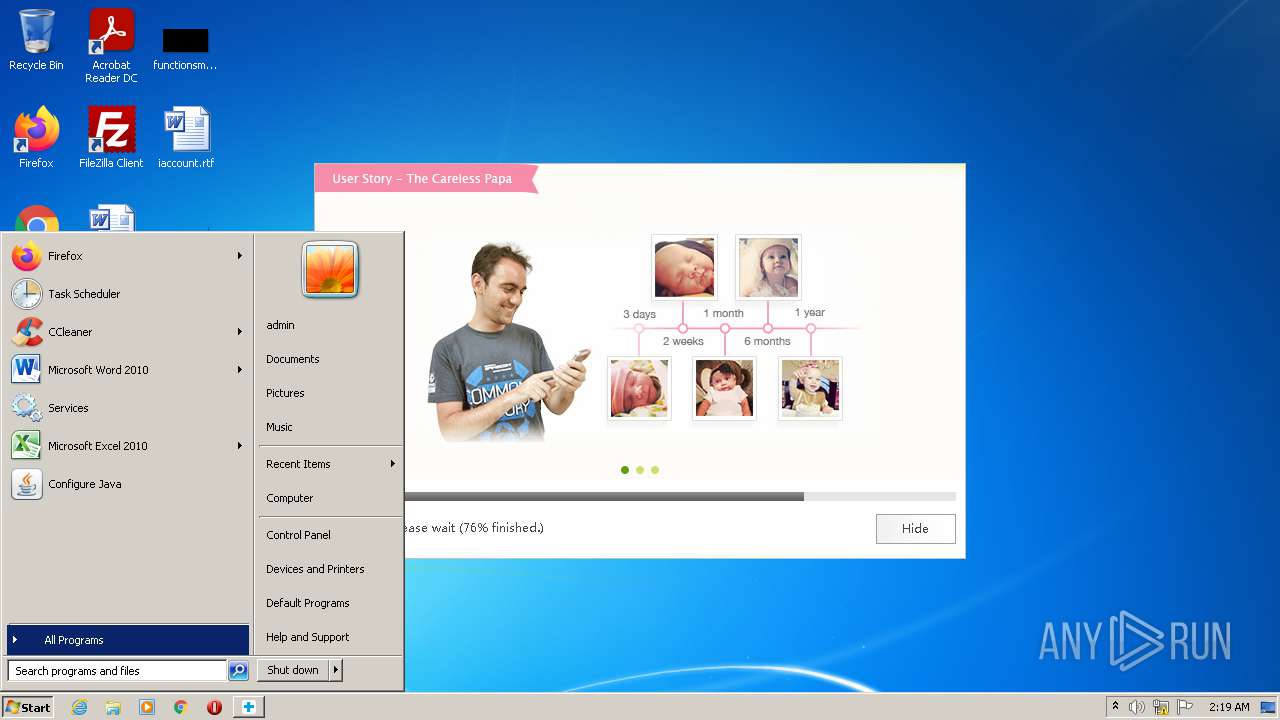Expand CCleaner jump list arrow
This screenshot has height=720, width=1280.
[240, 332]
